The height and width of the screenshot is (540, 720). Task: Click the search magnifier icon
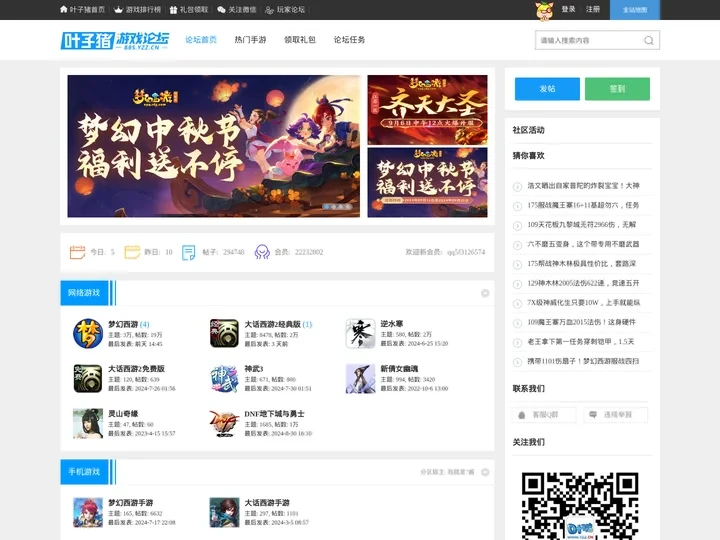tap(648, 40)
